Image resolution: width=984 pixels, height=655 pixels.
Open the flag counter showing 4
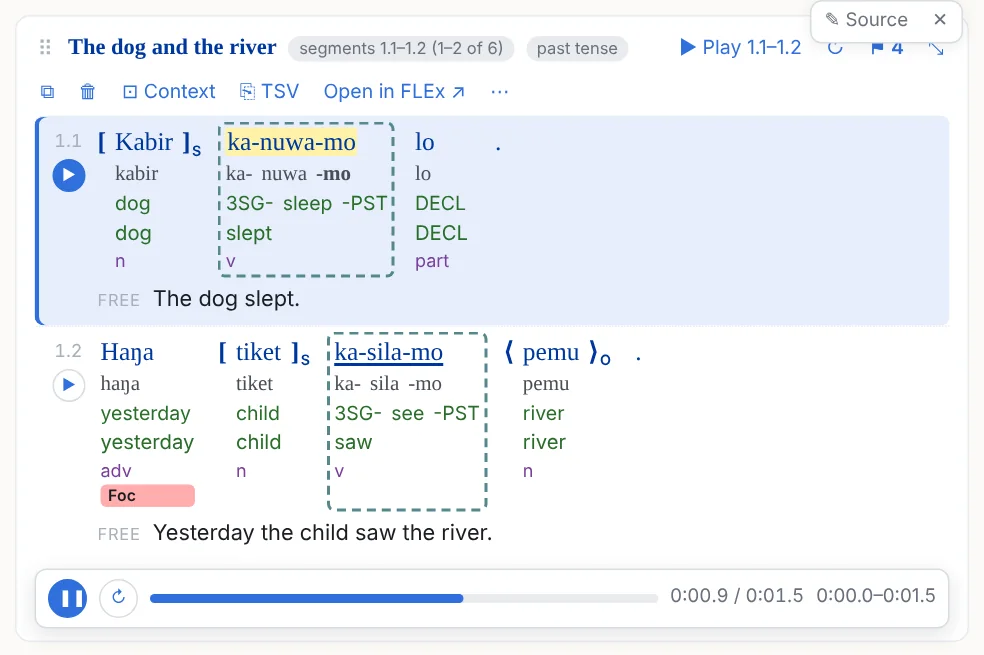coord(887,48)
